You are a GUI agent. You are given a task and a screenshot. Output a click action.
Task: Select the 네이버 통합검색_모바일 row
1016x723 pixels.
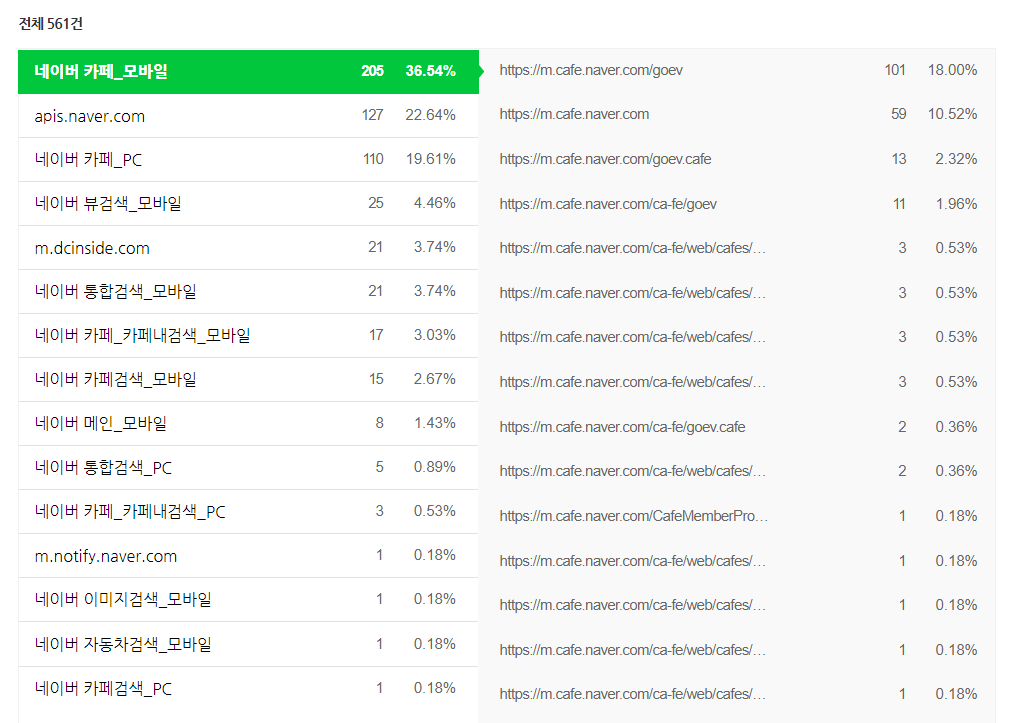pos(248,292)
